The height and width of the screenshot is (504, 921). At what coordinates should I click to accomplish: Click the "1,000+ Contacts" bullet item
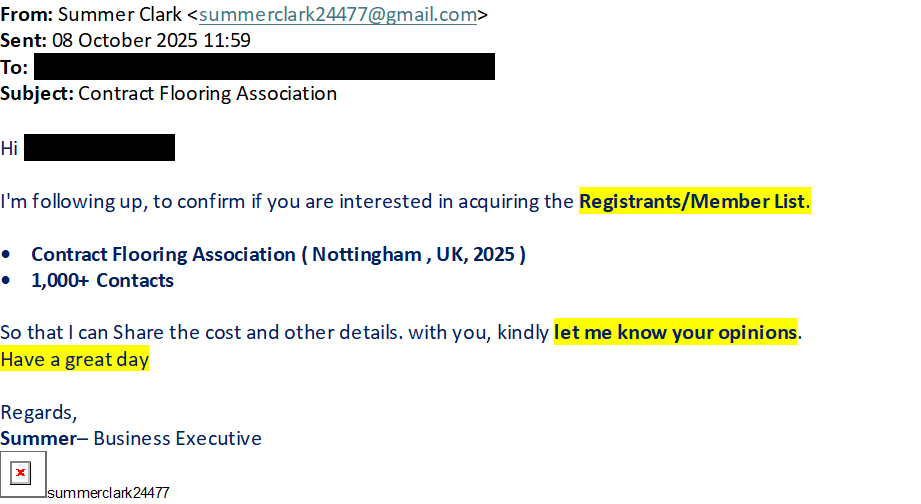102,281
